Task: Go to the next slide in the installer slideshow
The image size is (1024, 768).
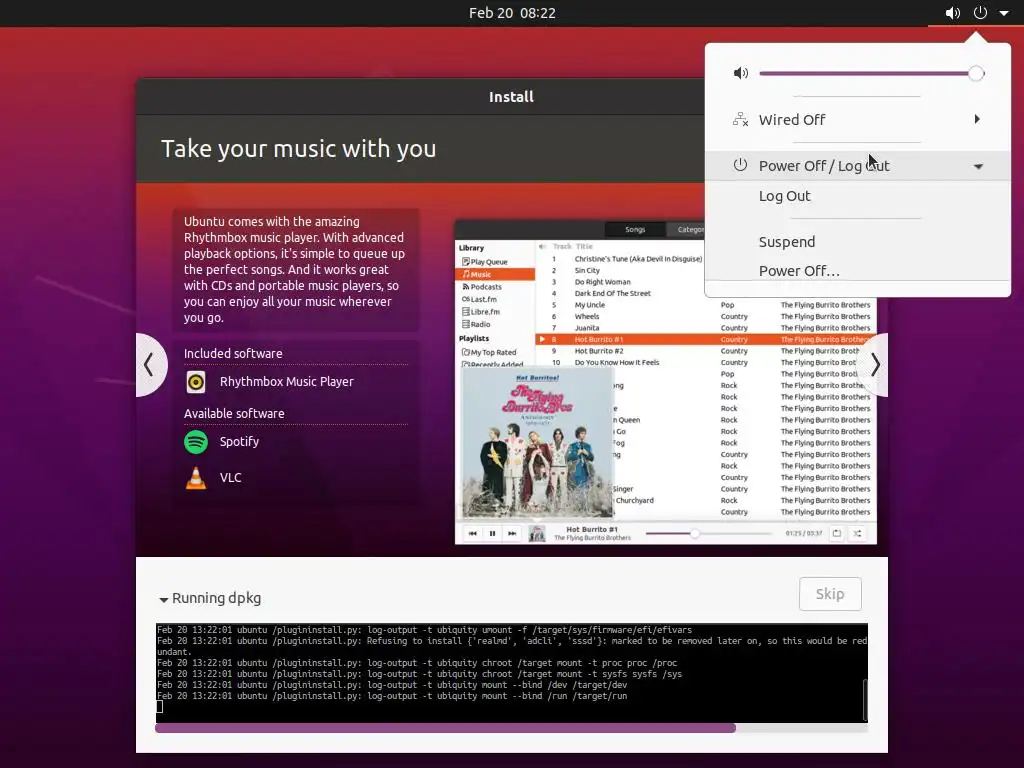Action: (875, 365)
